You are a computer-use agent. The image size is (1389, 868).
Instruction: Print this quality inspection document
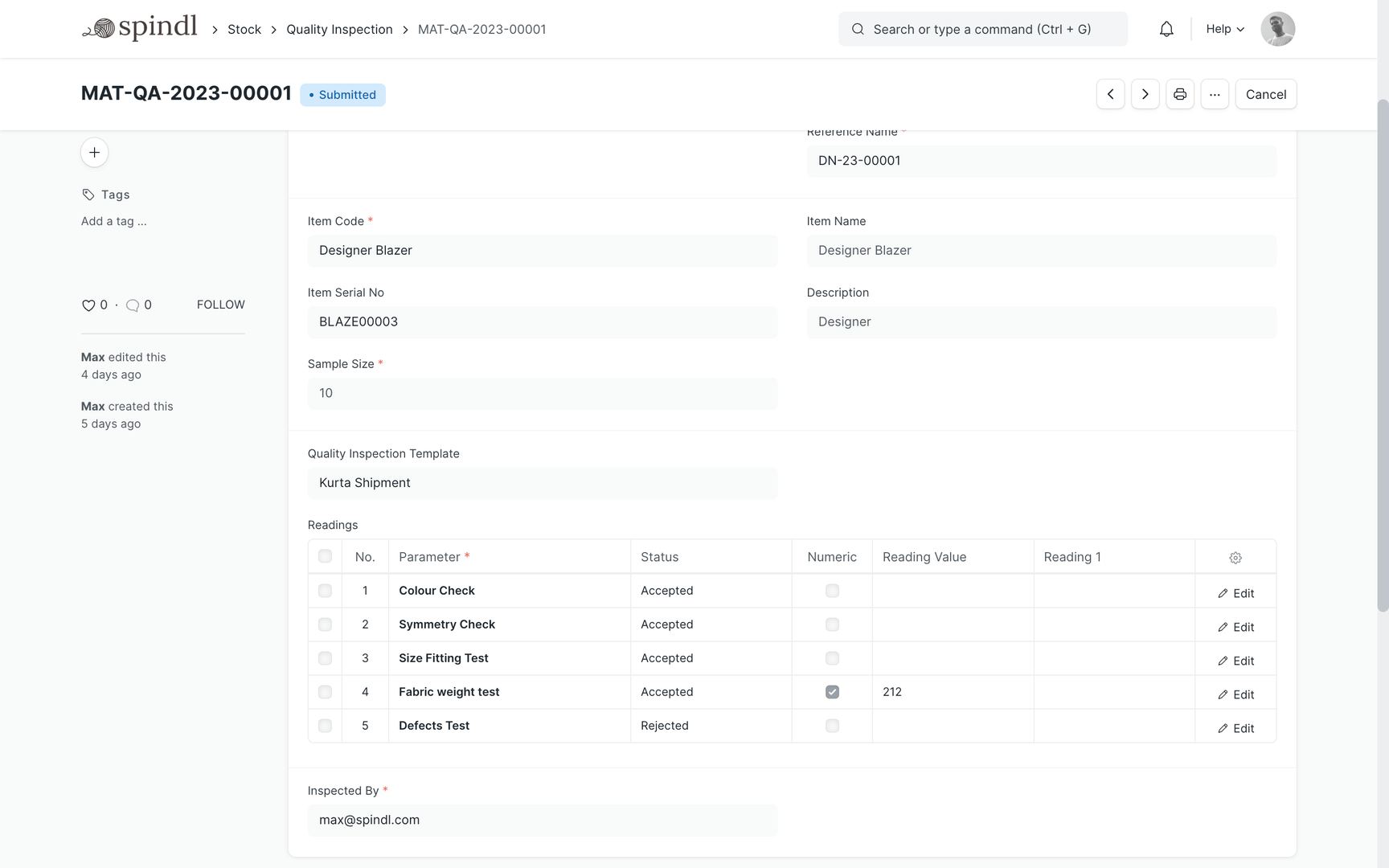(x=1180, y=94)
